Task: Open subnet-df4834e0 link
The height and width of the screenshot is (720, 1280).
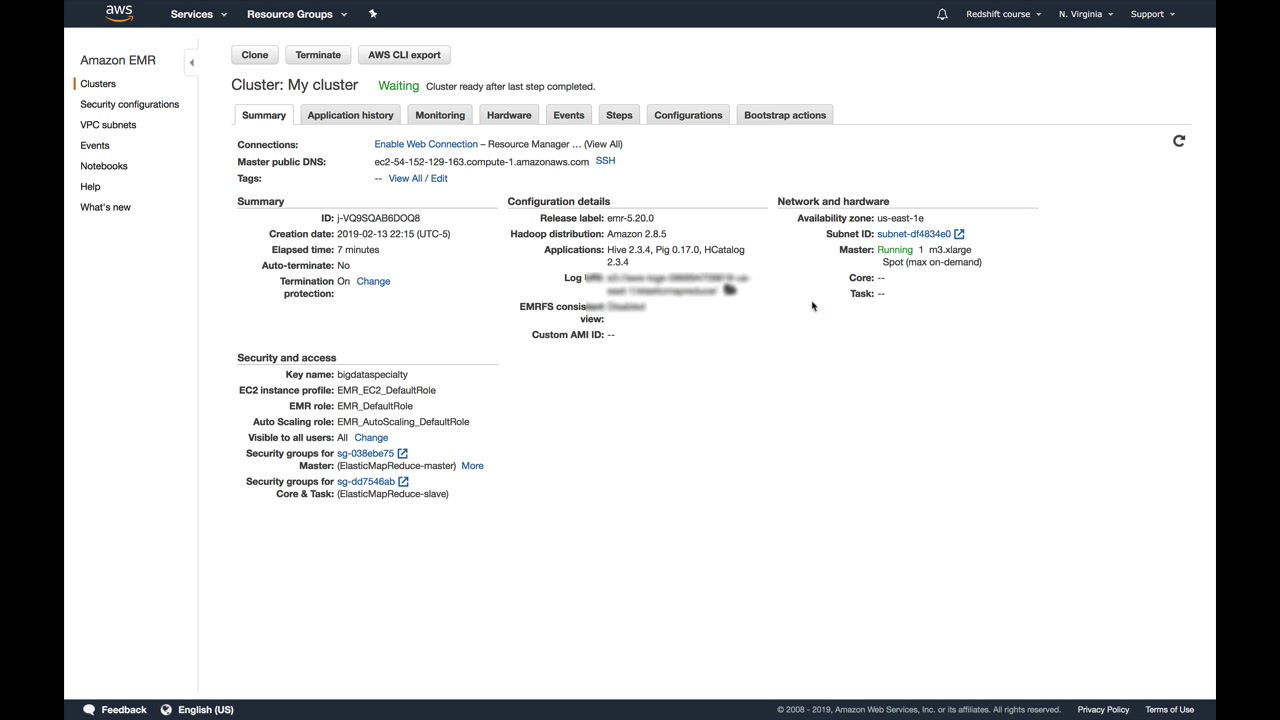Action: point(914,234)
